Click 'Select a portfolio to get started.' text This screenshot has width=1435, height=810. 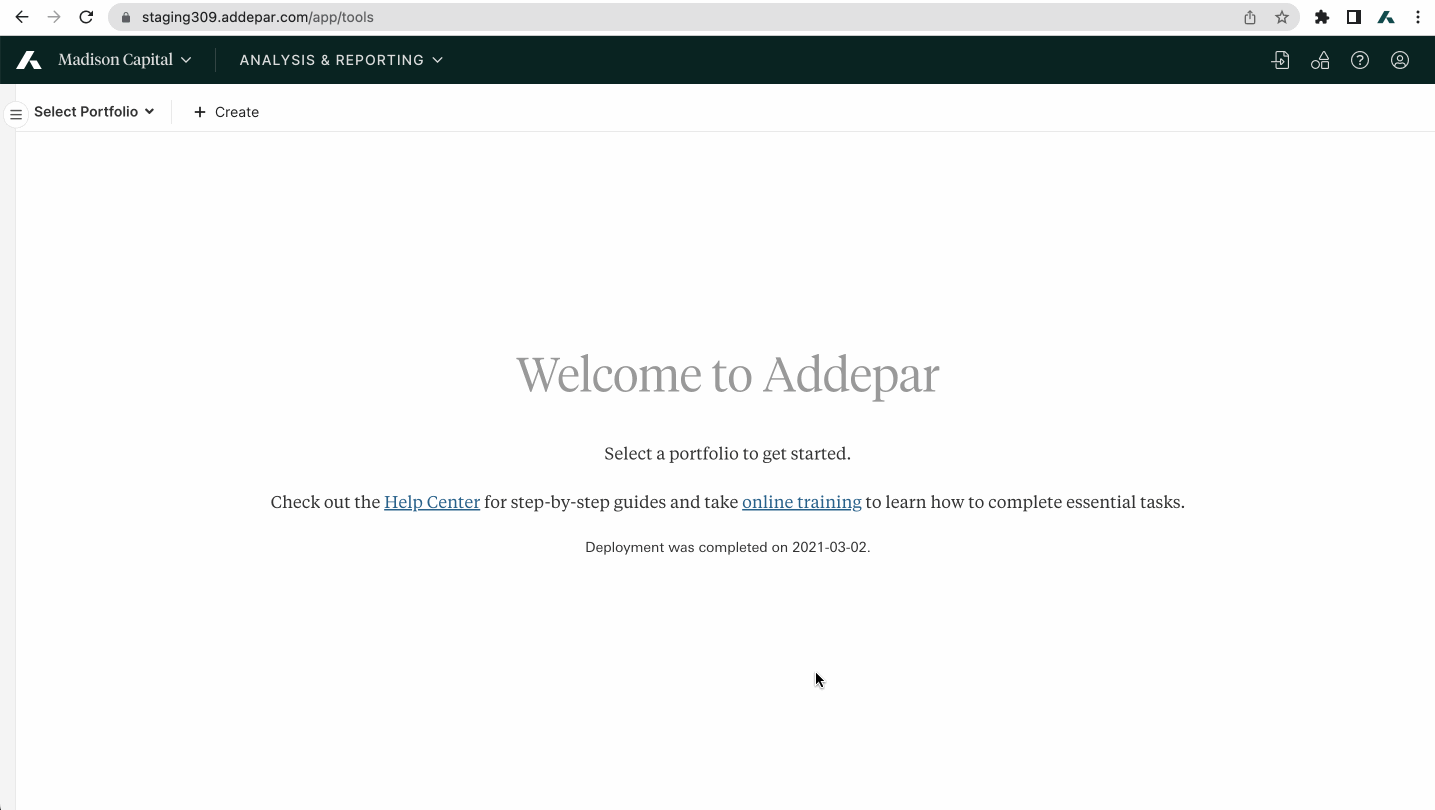coord(727,454)
